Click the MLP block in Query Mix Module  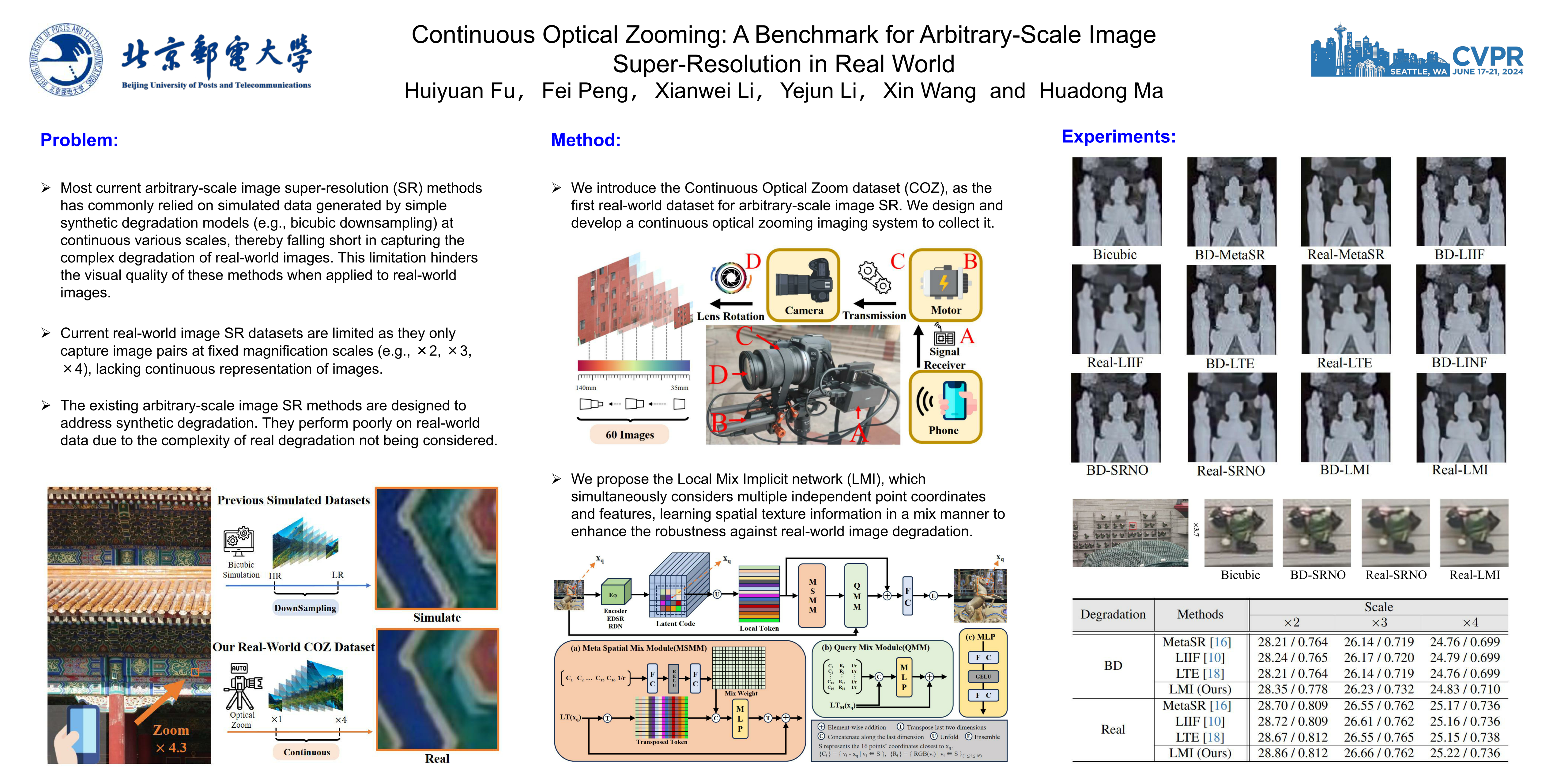(904, 677)
